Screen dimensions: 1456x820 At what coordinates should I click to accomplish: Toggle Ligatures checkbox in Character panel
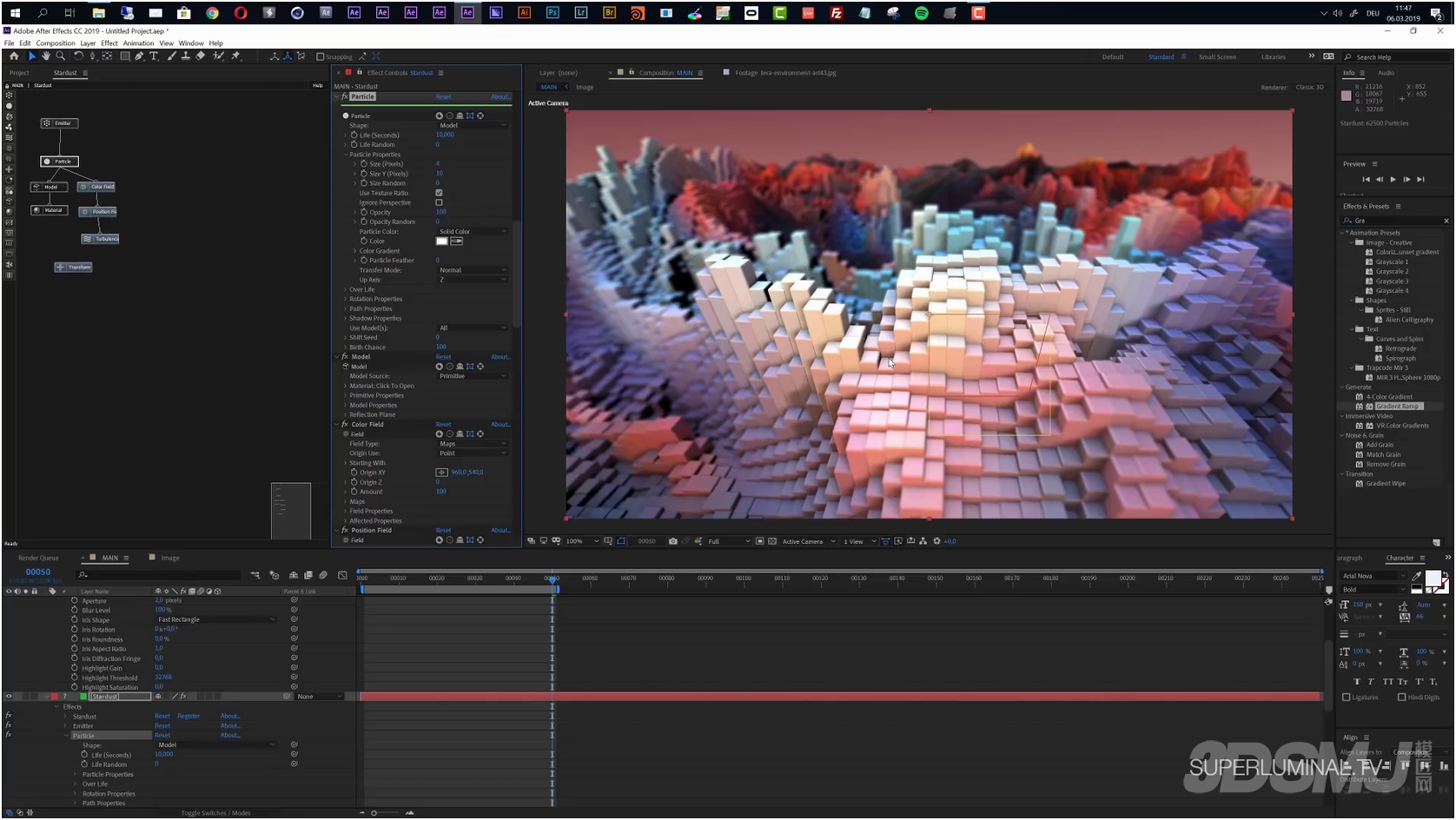coord(1347,698)
